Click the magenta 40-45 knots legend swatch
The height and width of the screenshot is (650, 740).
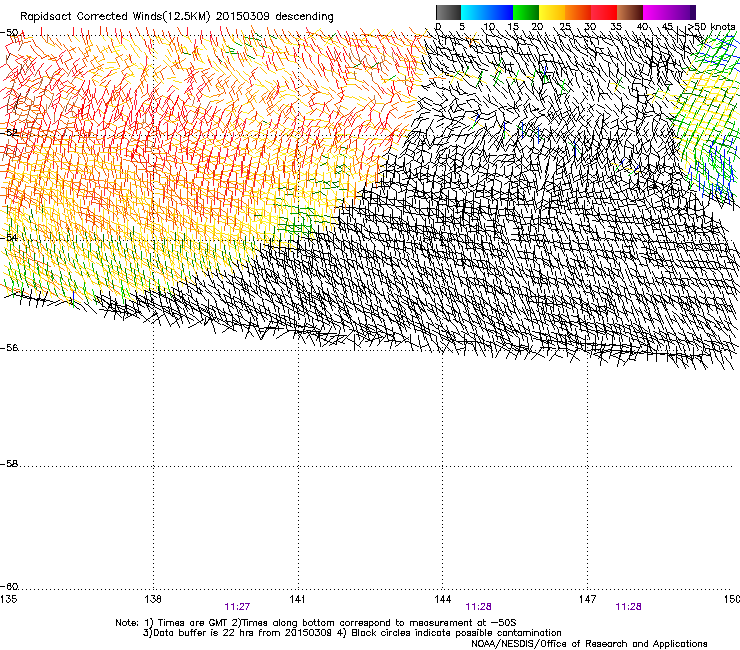coord(656,12)
